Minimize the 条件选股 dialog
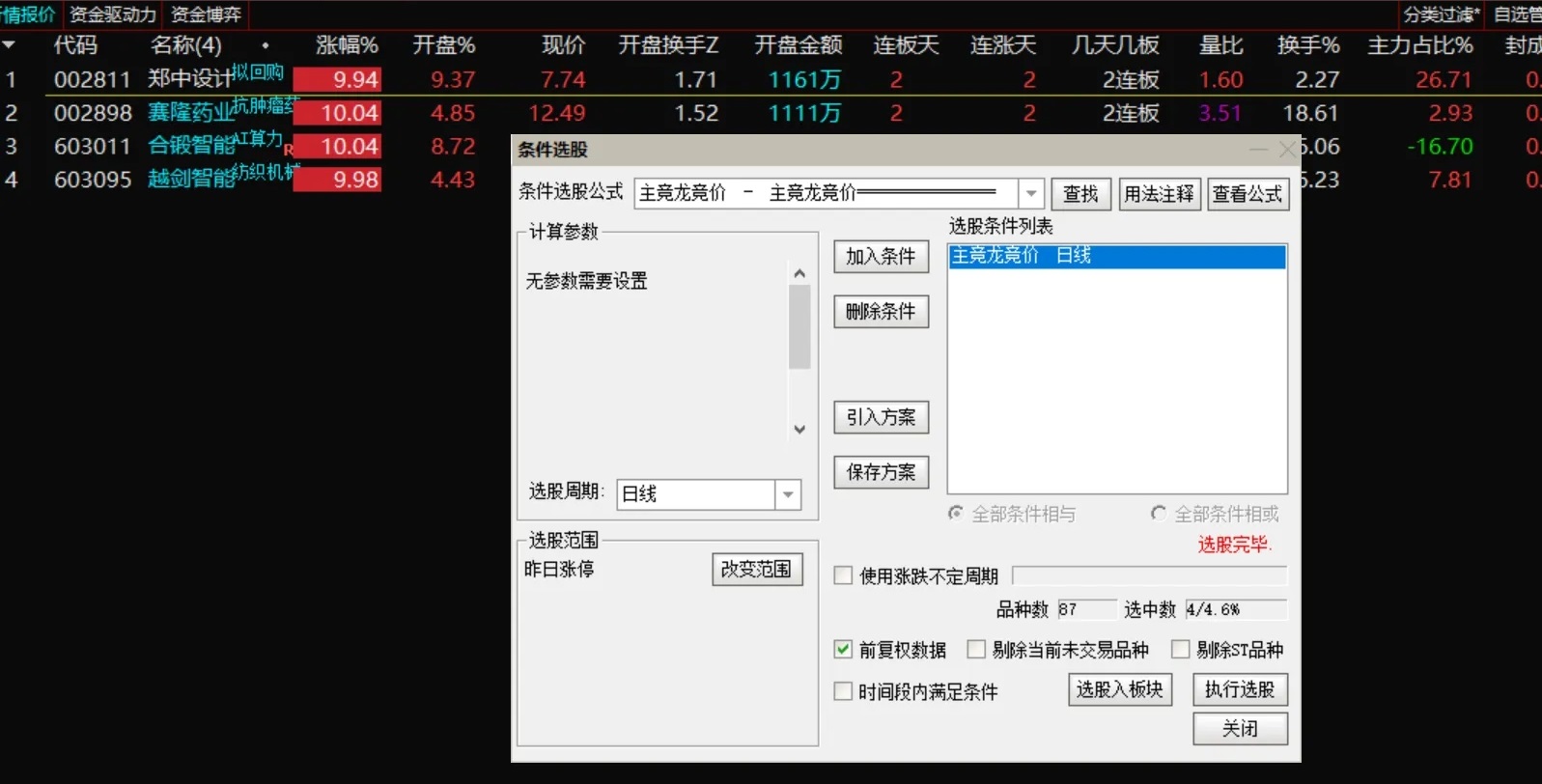 click(1258, 150)
